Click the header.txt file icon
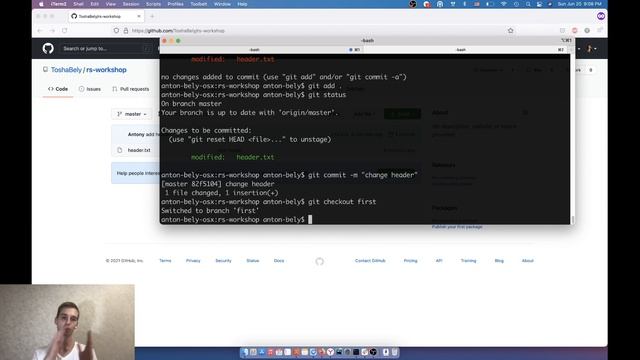 point(120,150)
